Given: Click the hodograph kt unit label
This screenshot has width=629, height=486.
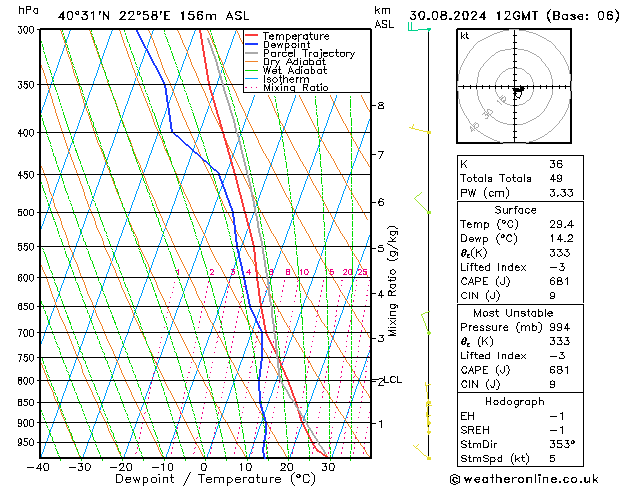Looking at the screenshot, I should click(465, 36).
